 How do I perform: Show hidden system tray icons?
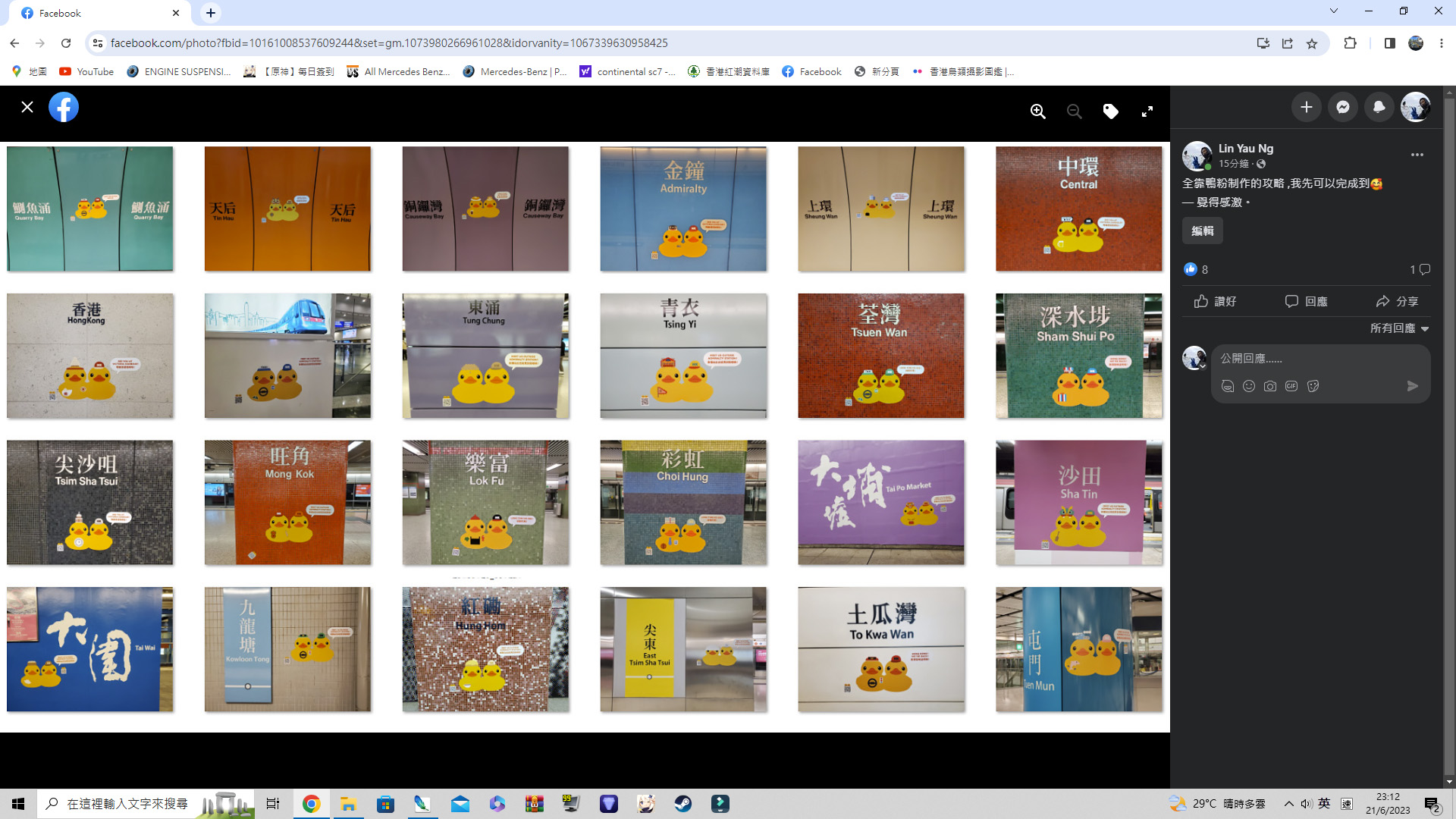tap(1288, 804)
